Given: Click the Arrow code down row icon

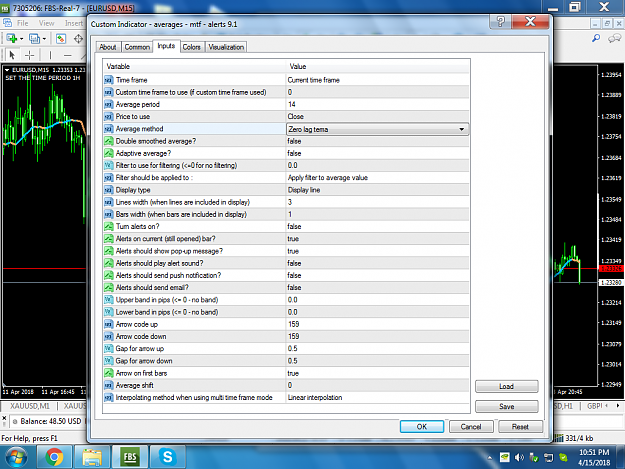Looking at the screenshot, I should coord(109,336).
